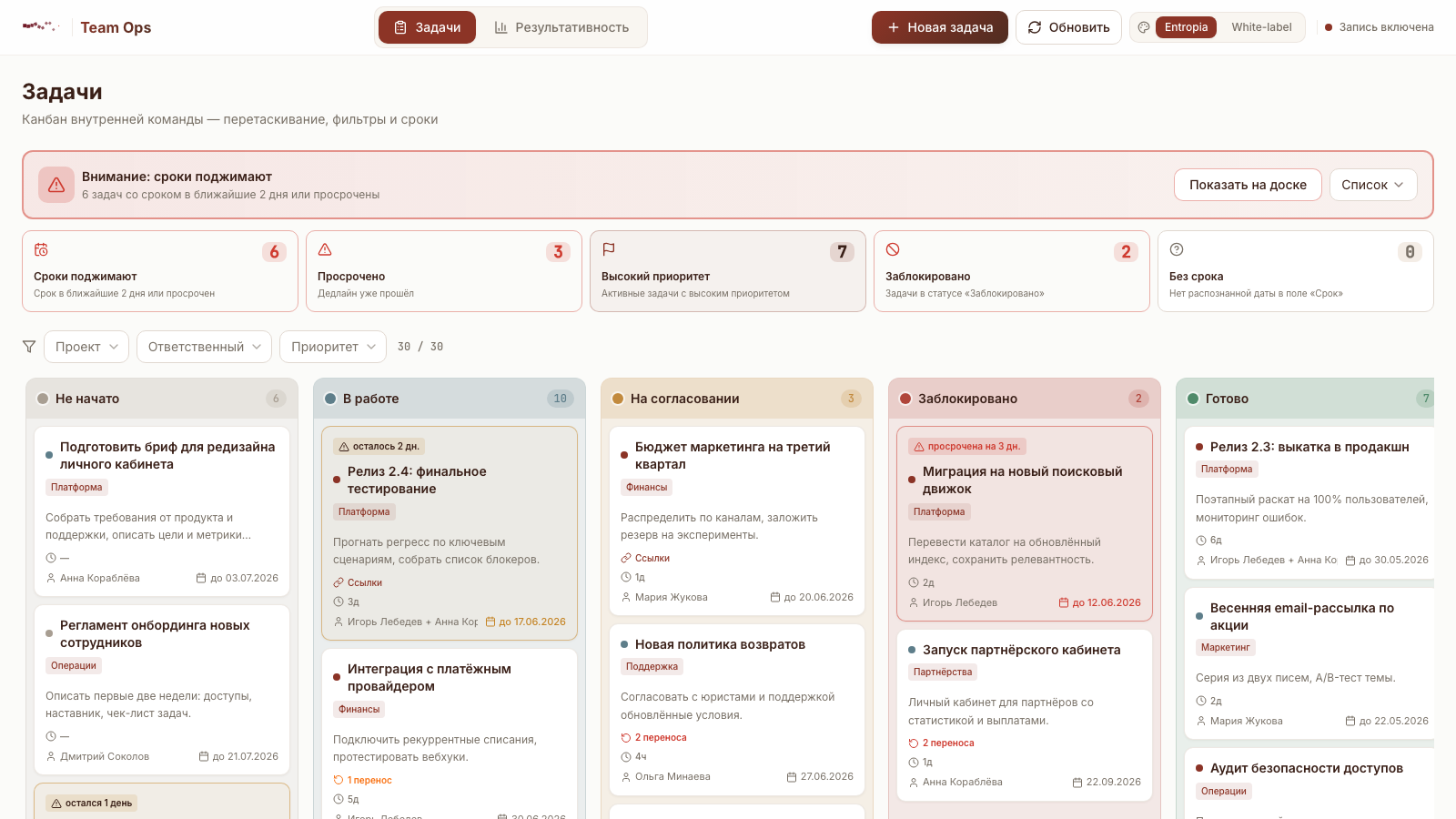This screenshot has width=1456, height=819.
Task: Click the question-mark icon on Без срока
Action: coord(1177,249)
